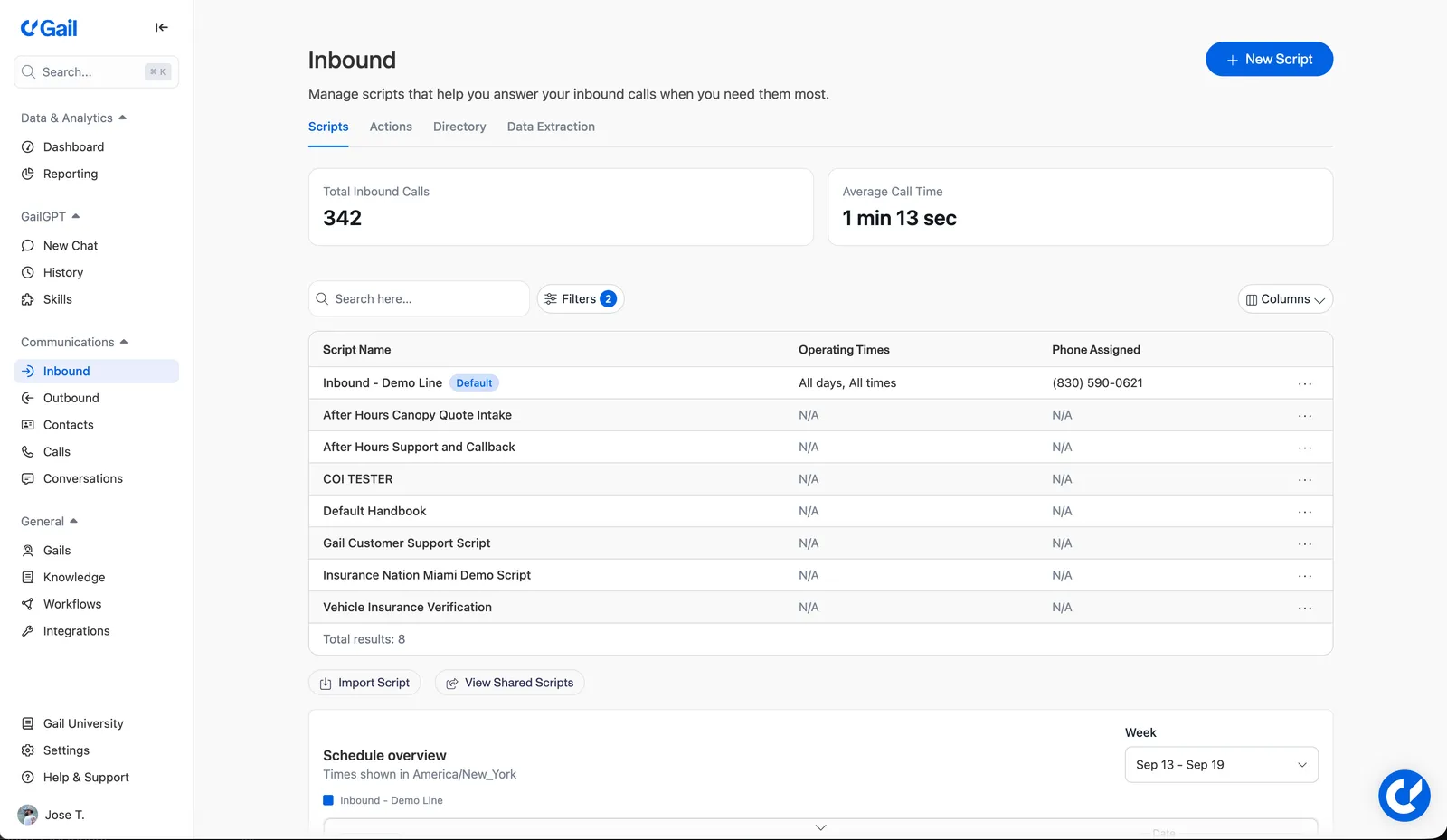Open the Contacts page

coord(69,426)
